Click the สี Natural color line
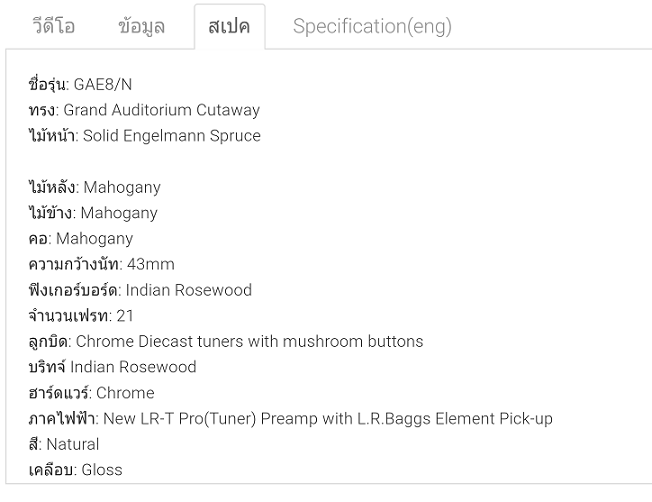 pos(64,444)
